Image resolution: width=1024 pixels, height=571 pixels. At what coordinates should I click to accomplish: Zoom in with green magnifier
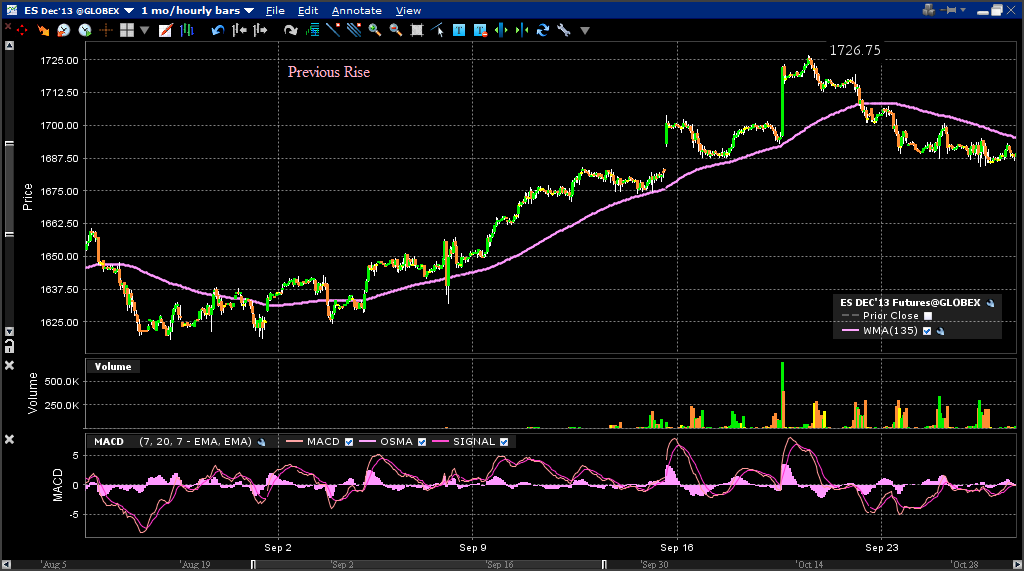click(375, 30)
